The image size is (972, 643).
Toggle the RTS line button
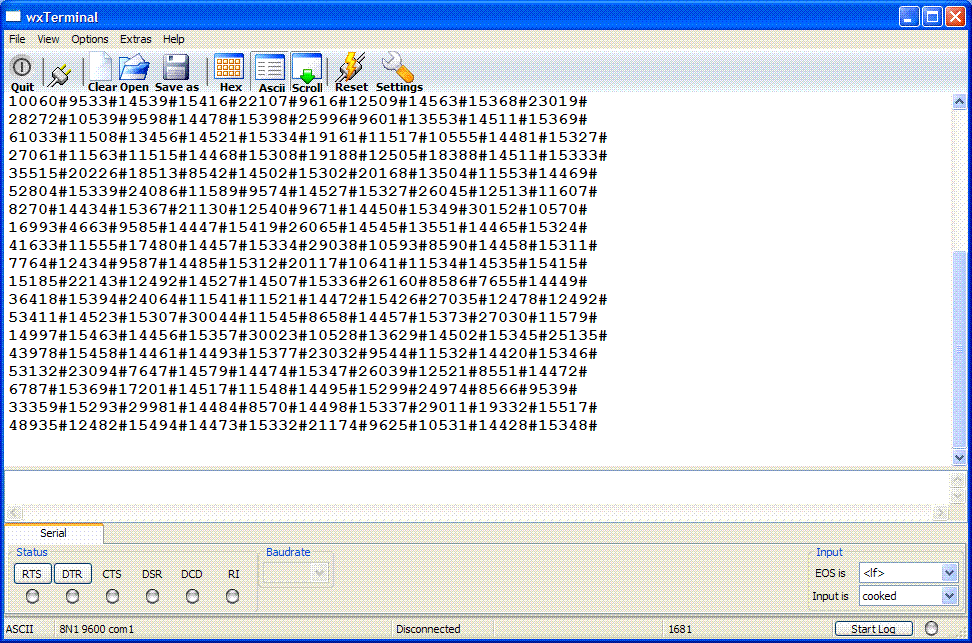tap(32, 574)
